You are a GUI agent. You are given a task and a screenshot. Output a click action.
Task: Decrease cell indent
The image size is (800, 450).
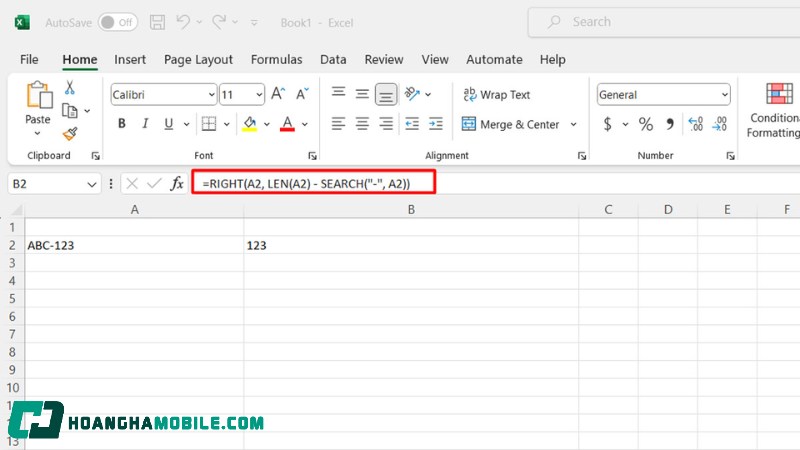coord(412,123)
